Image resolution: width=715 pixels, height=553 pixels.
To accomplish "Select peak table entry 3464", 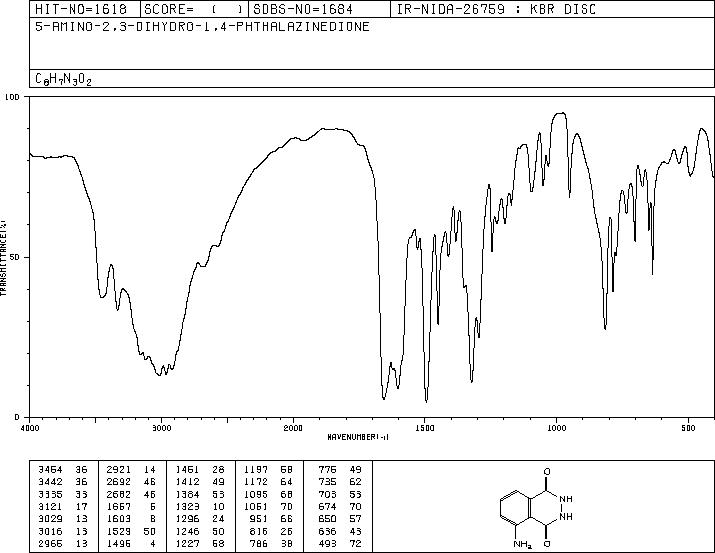I will tap(50, 470).
